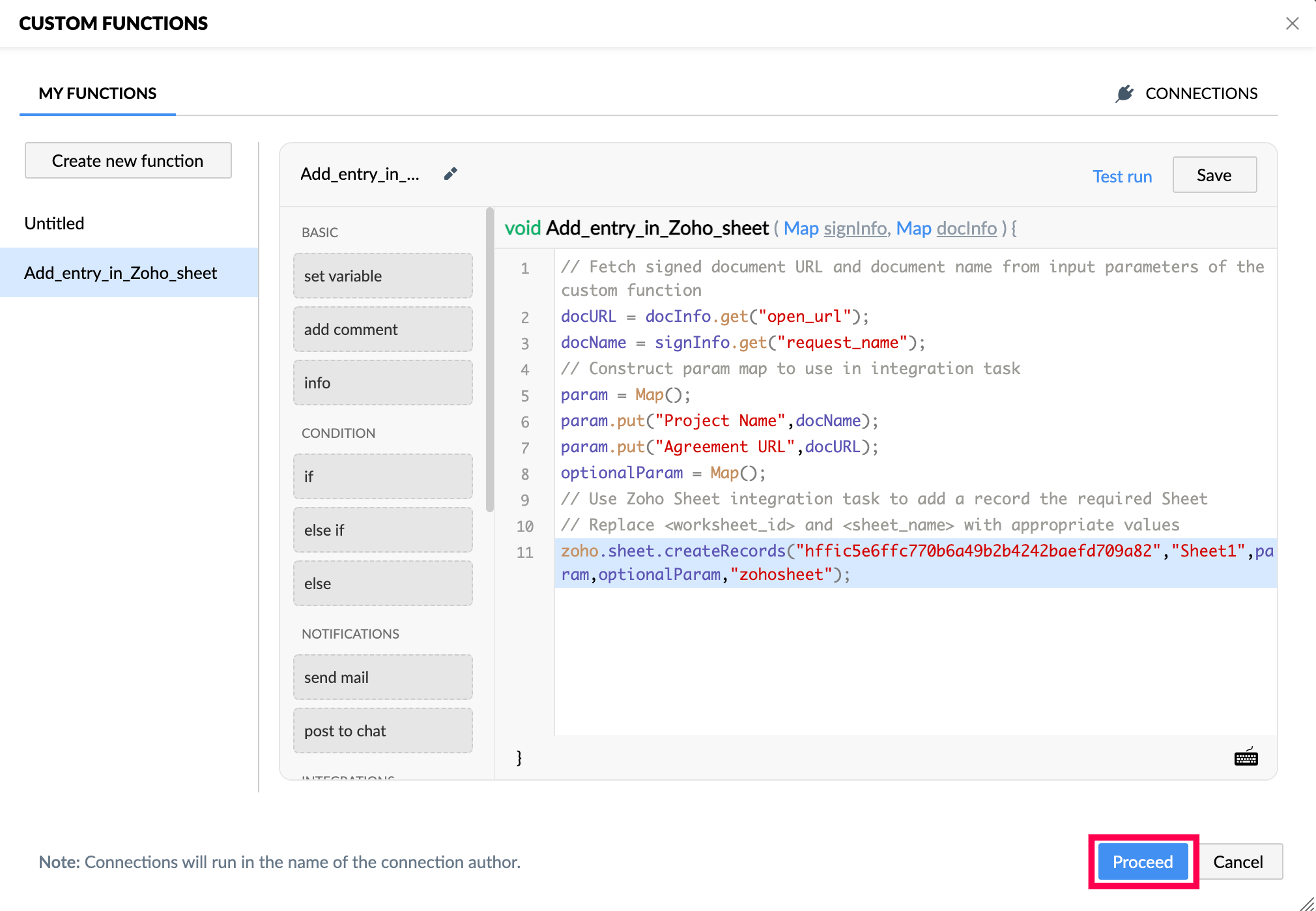Click the "Agreement URL" put statement line
Viewport: 1316px width, 911px height.
point(719,446)
